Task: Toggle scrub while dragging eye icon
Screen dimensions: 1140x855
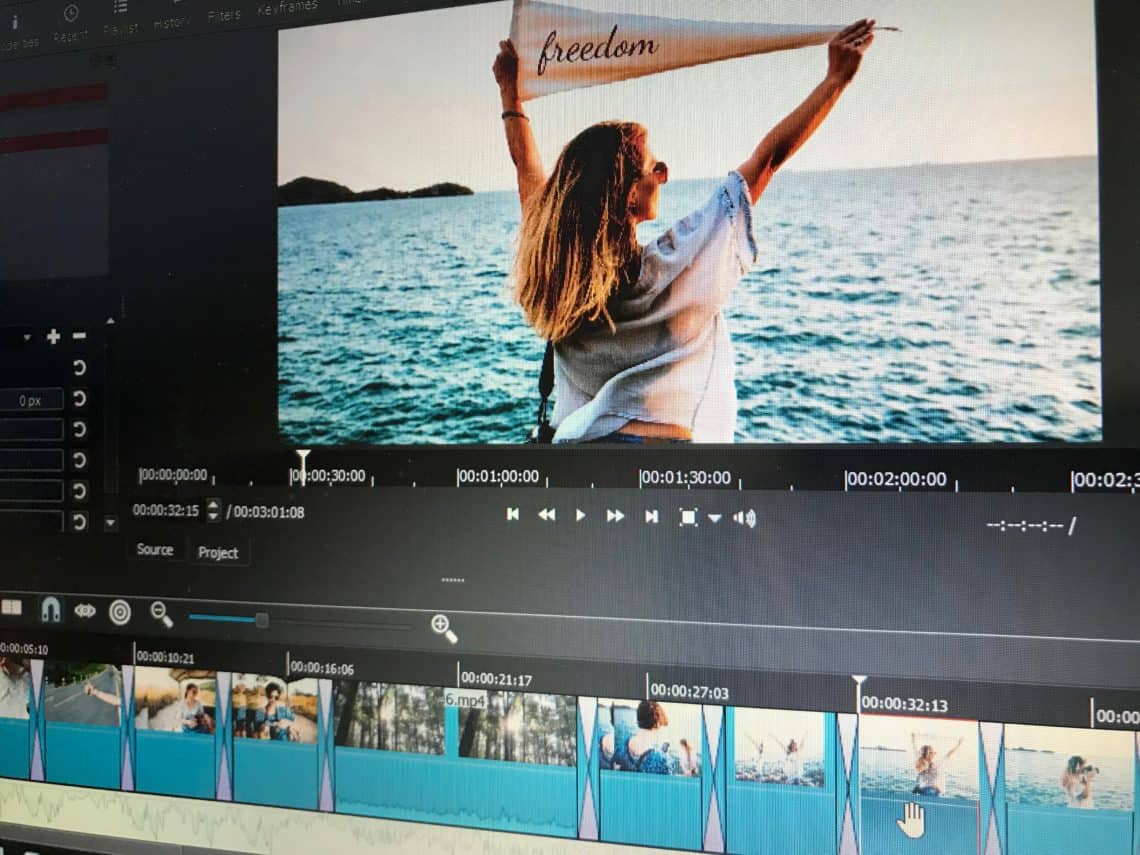Action: [x=84, y=611]
